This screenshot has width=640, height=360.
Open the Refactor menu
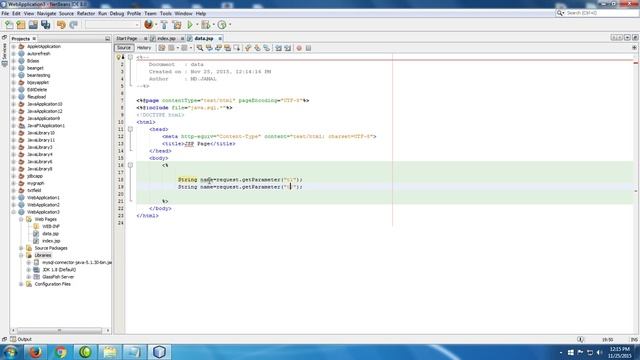[x=86, y=13]
